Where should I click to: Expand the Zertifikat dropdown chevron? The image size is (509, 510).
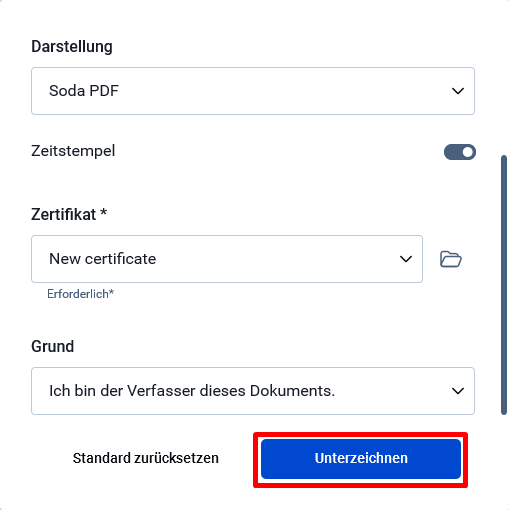click(x=406, y=259)
